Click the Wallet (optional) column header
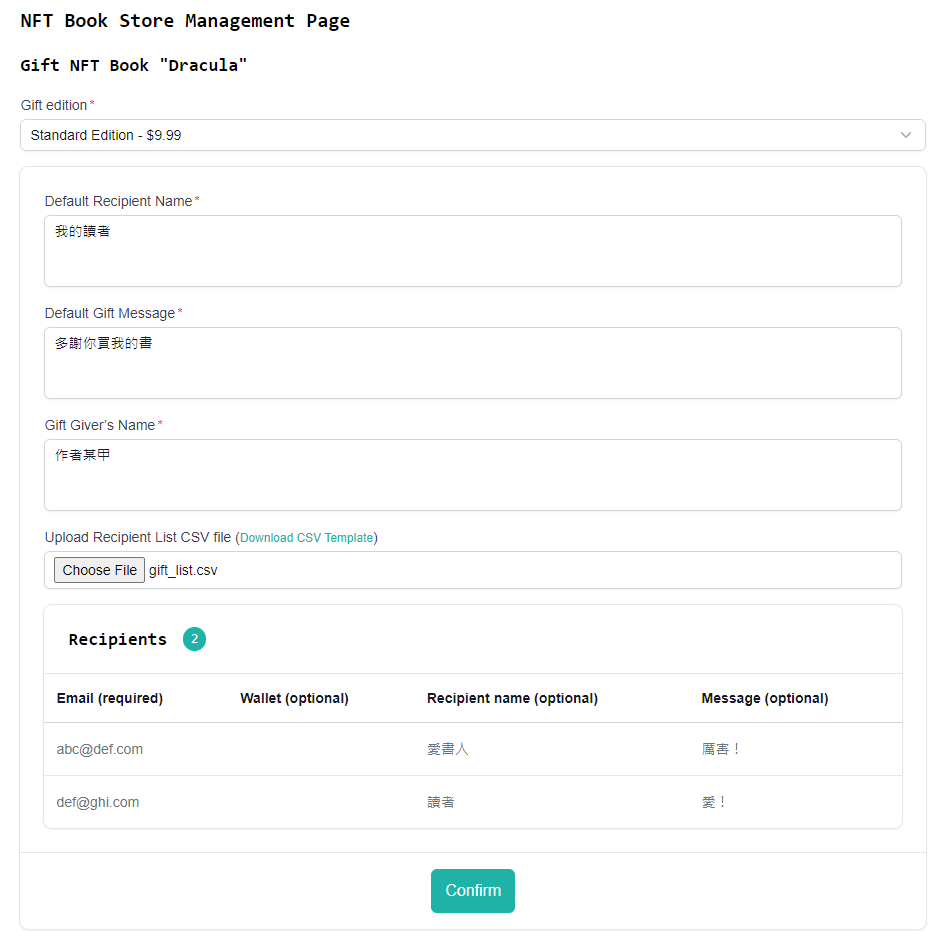 click(x=294, y=698)
